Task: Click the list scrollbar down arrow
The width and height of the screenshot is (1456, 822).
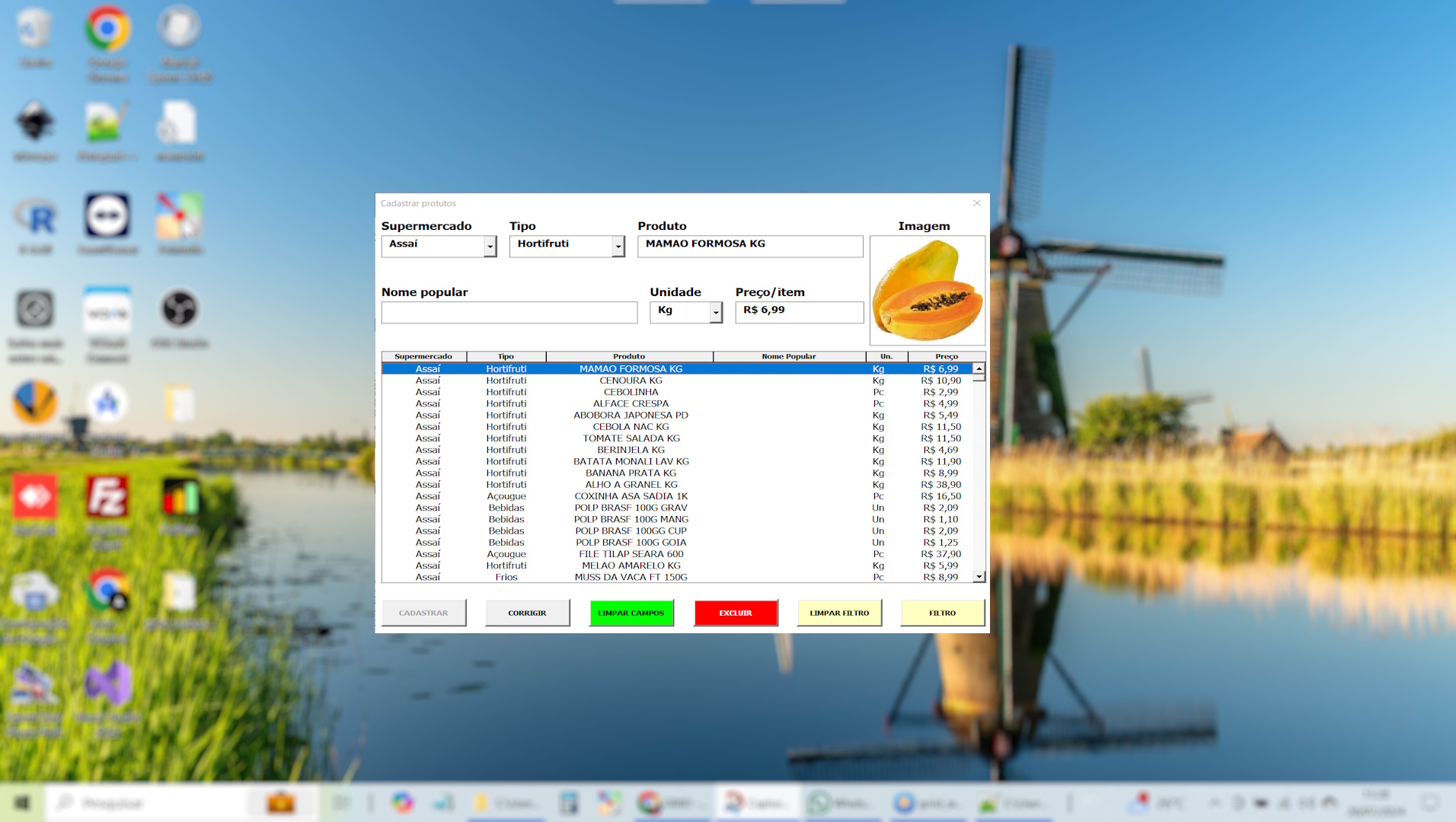Action: [979, 577]
